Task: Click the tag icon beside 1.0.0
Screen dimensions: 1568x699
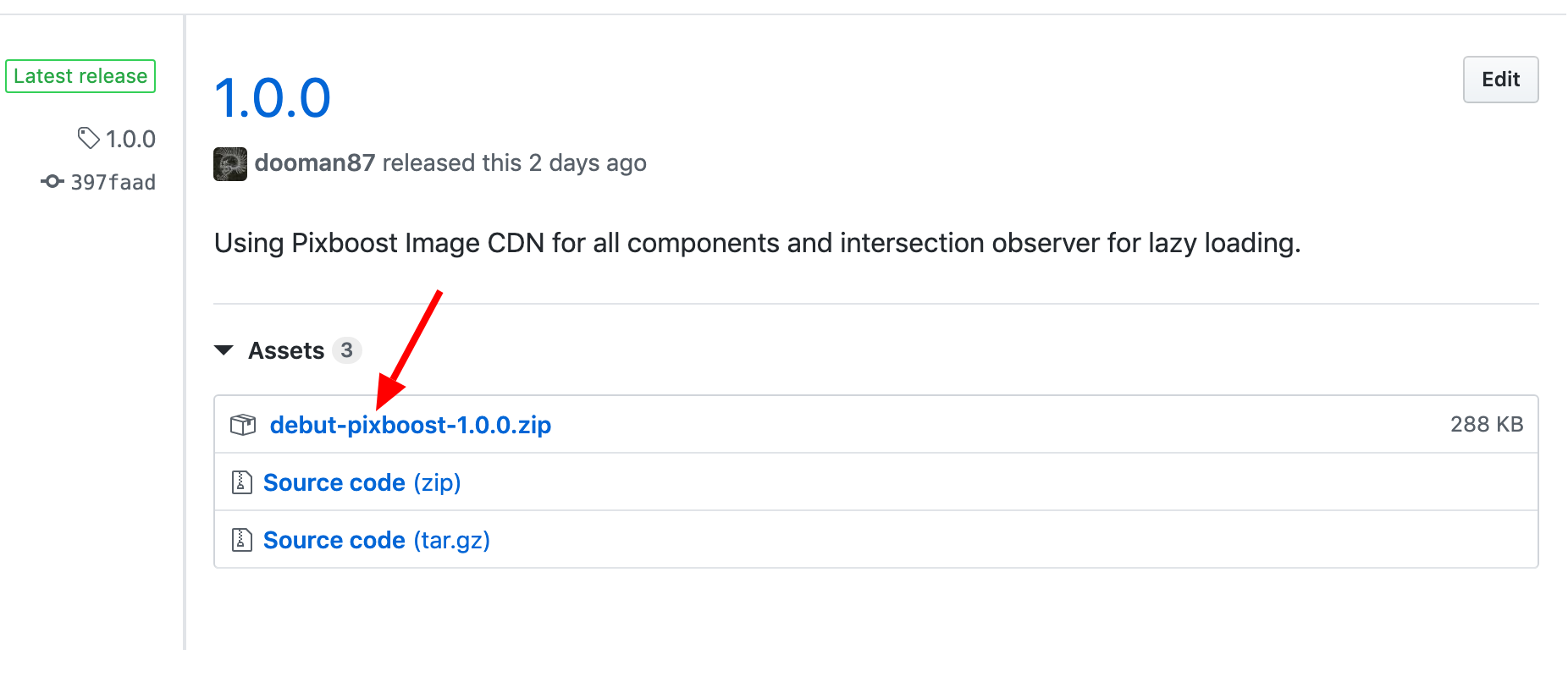Action: point(88,138)
